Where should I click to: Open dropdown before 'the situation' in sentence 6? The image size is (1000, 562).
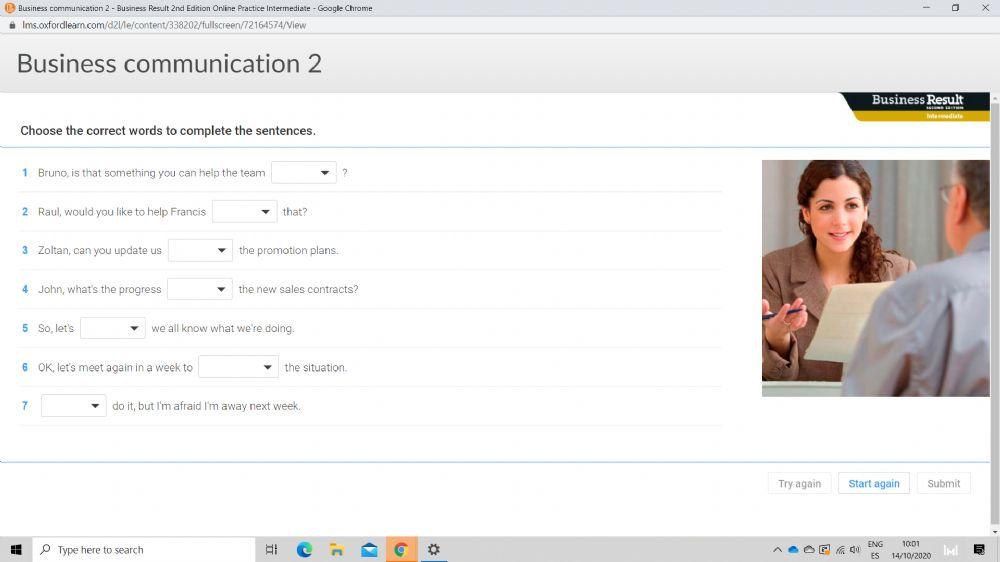[x=238, y=367]
